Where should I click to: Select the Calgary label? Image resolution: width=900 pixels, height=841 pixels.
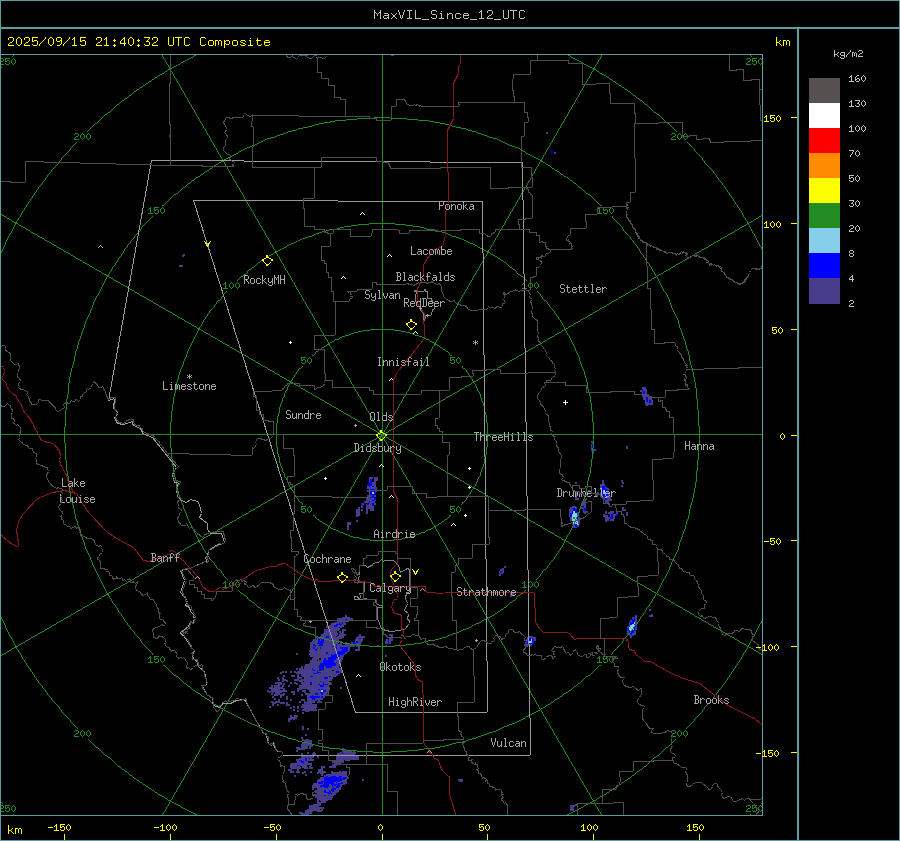point(390,588)
